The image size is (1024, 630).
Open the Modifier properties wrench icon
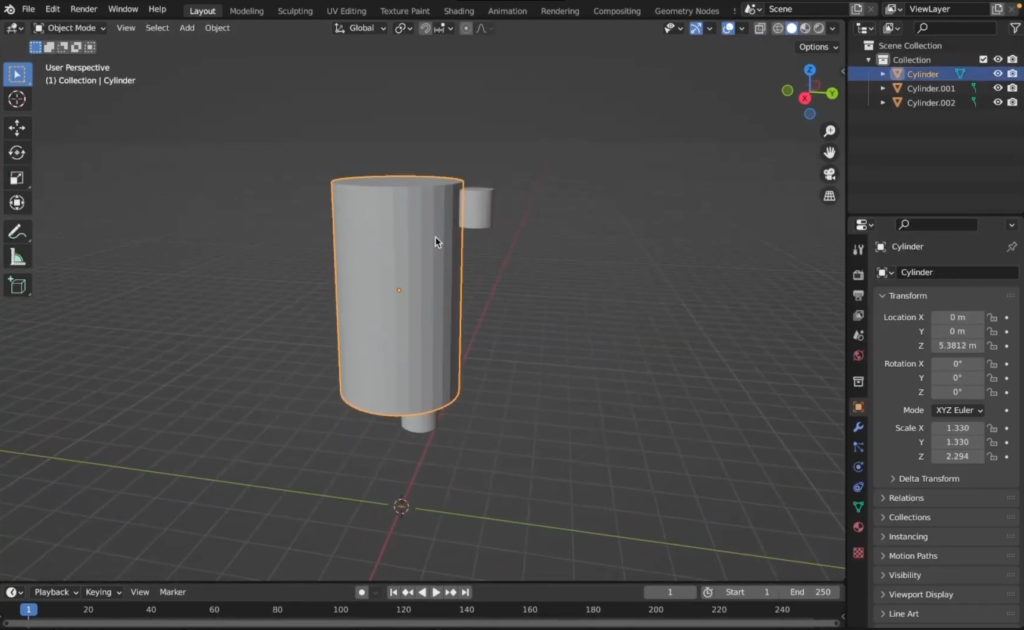[858, 427]
